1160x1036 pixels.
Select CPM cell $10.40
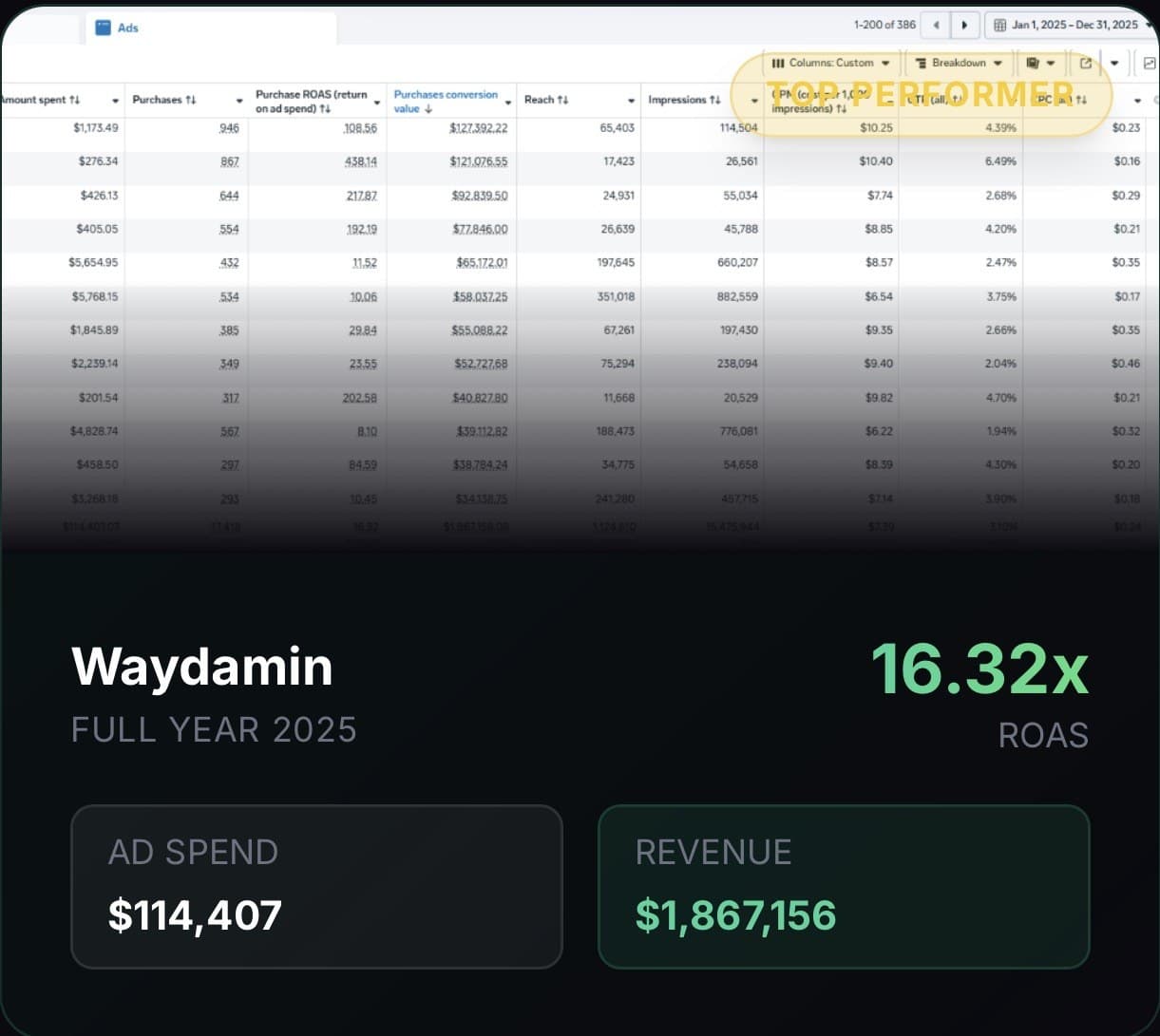click(x=876, y=161)
